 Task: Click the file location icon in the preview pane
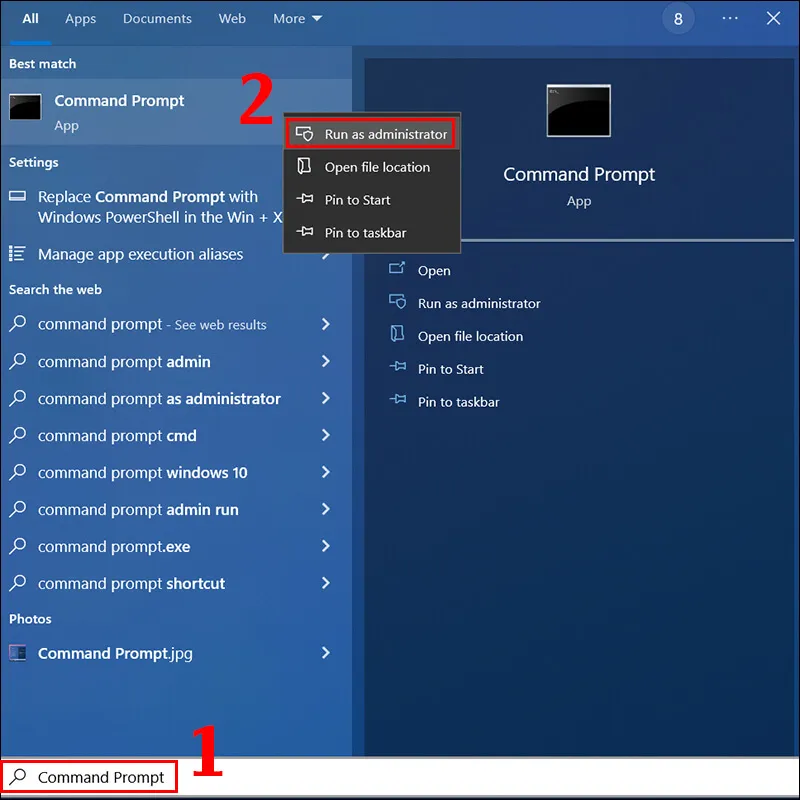(x=397, y=334)
